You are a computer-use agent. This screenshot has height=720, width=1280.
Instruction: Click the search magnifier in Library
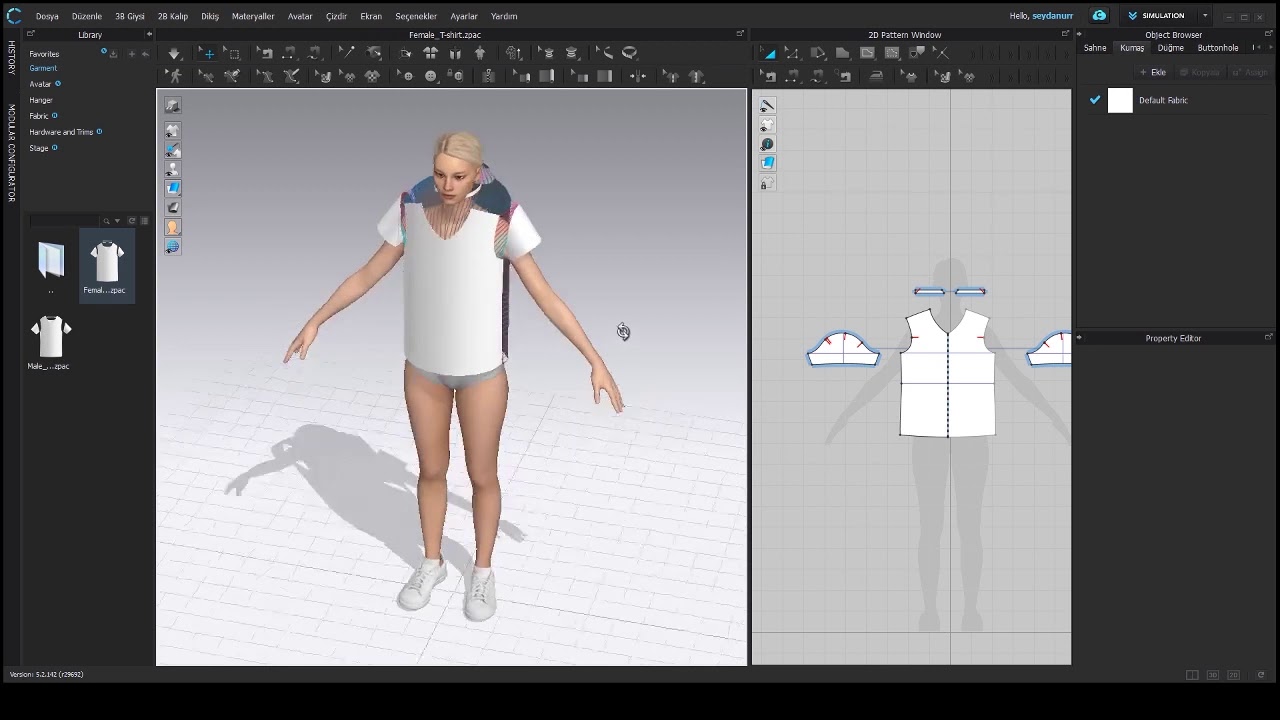[106, 221]
